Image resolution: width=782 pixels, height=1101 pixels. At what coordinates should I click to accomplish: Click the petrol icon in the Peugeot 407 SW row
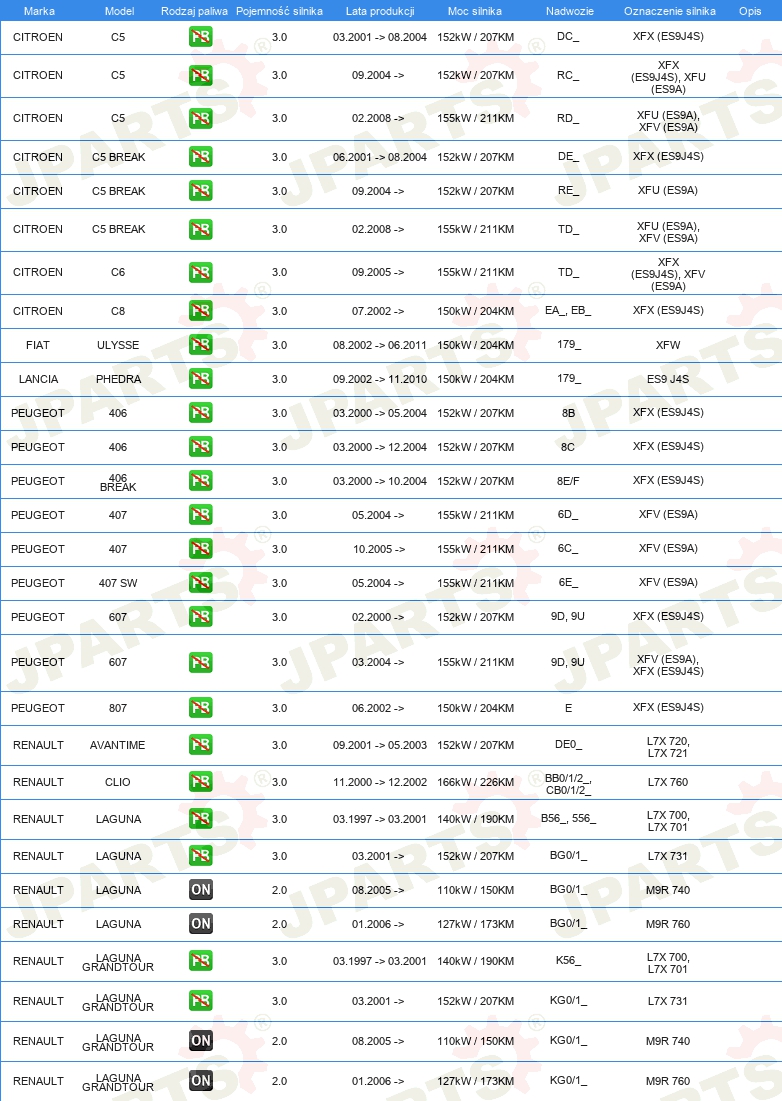coord(201,583)
